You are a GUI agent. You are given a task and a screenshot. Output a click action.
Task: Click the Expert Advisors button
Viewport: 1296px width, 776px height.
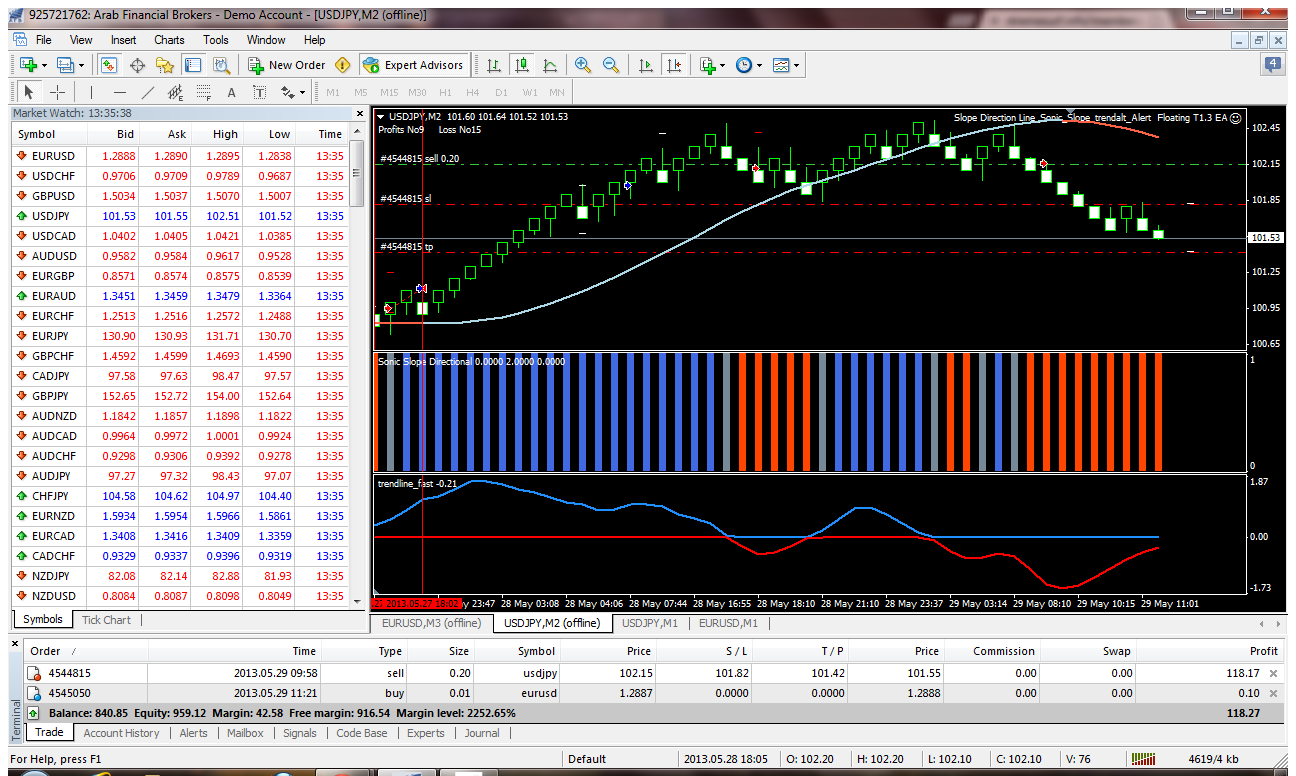click(414, 65)
